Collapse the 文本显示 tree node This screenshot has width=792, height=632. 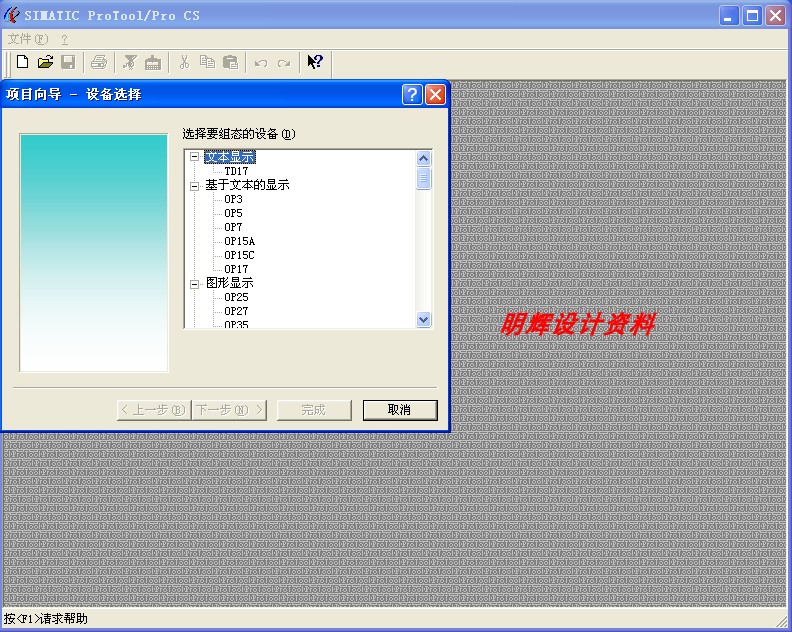(x=194, y=157)
